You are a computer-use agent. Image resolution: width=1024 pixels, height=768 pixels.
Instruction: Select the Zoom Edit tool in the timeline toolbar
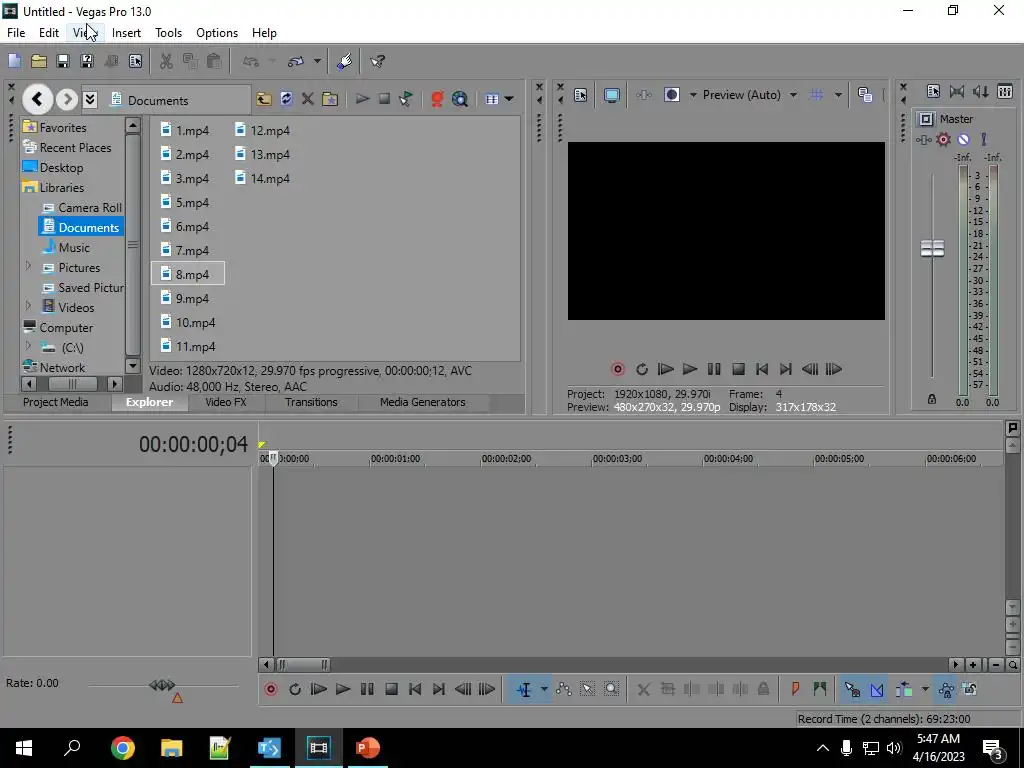(611, 690)
